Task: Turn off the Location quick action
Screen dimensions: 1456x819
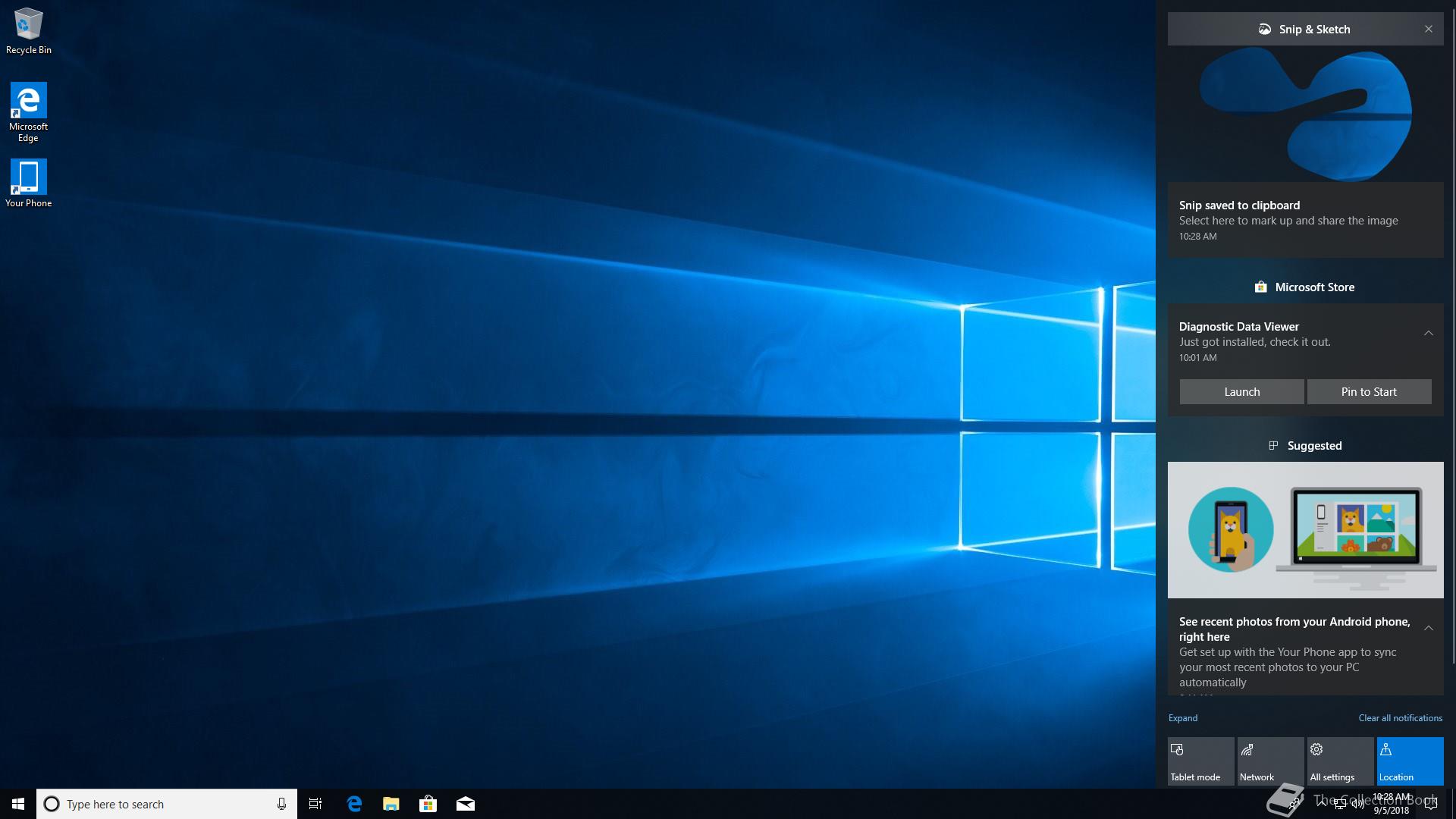Action: pyautogui.click(x=1410, y=761)
